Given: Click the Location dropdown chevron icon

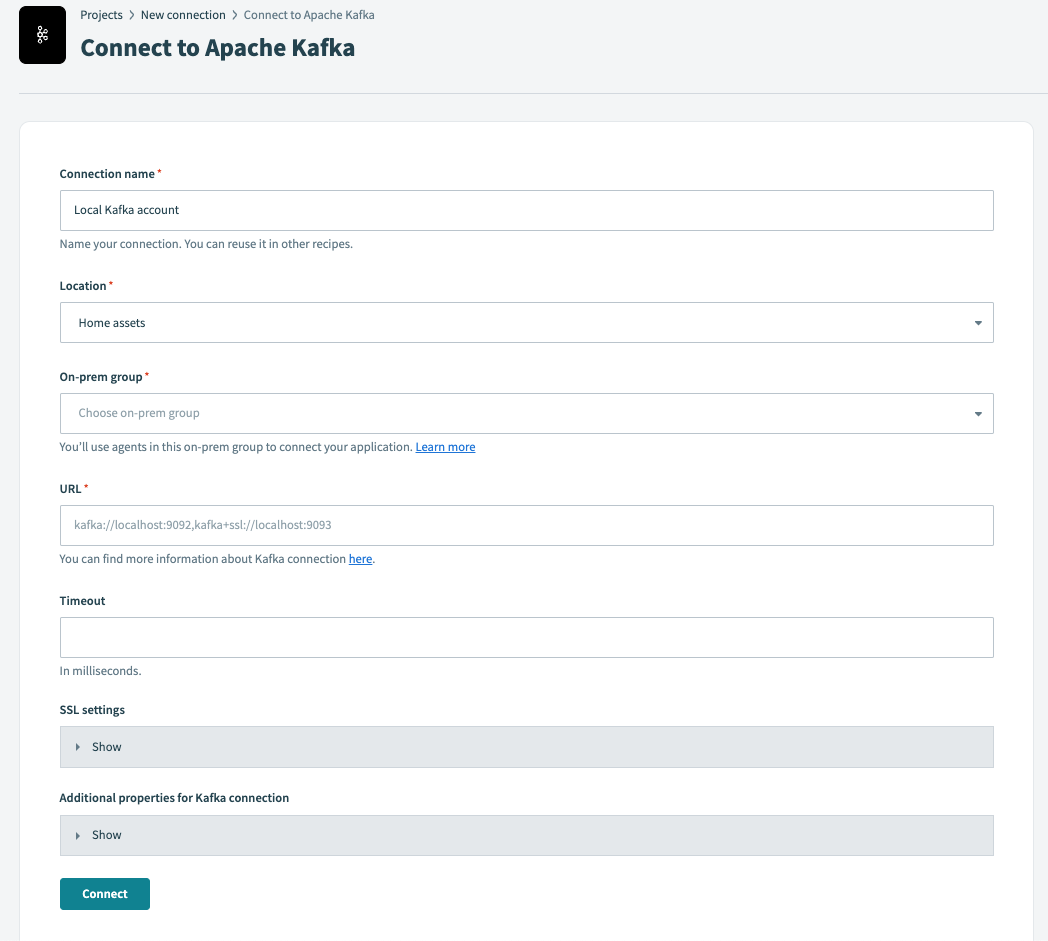Looking at the screenshot, I should click(978, 322).
